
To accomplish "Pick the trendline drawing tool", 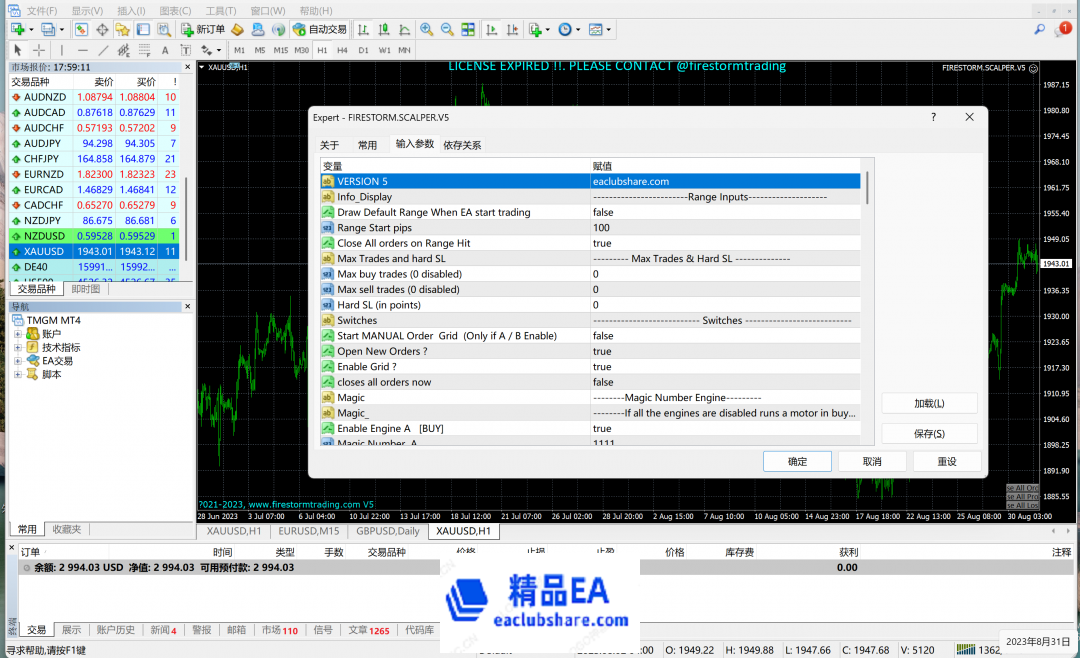I will pos(103,50).
